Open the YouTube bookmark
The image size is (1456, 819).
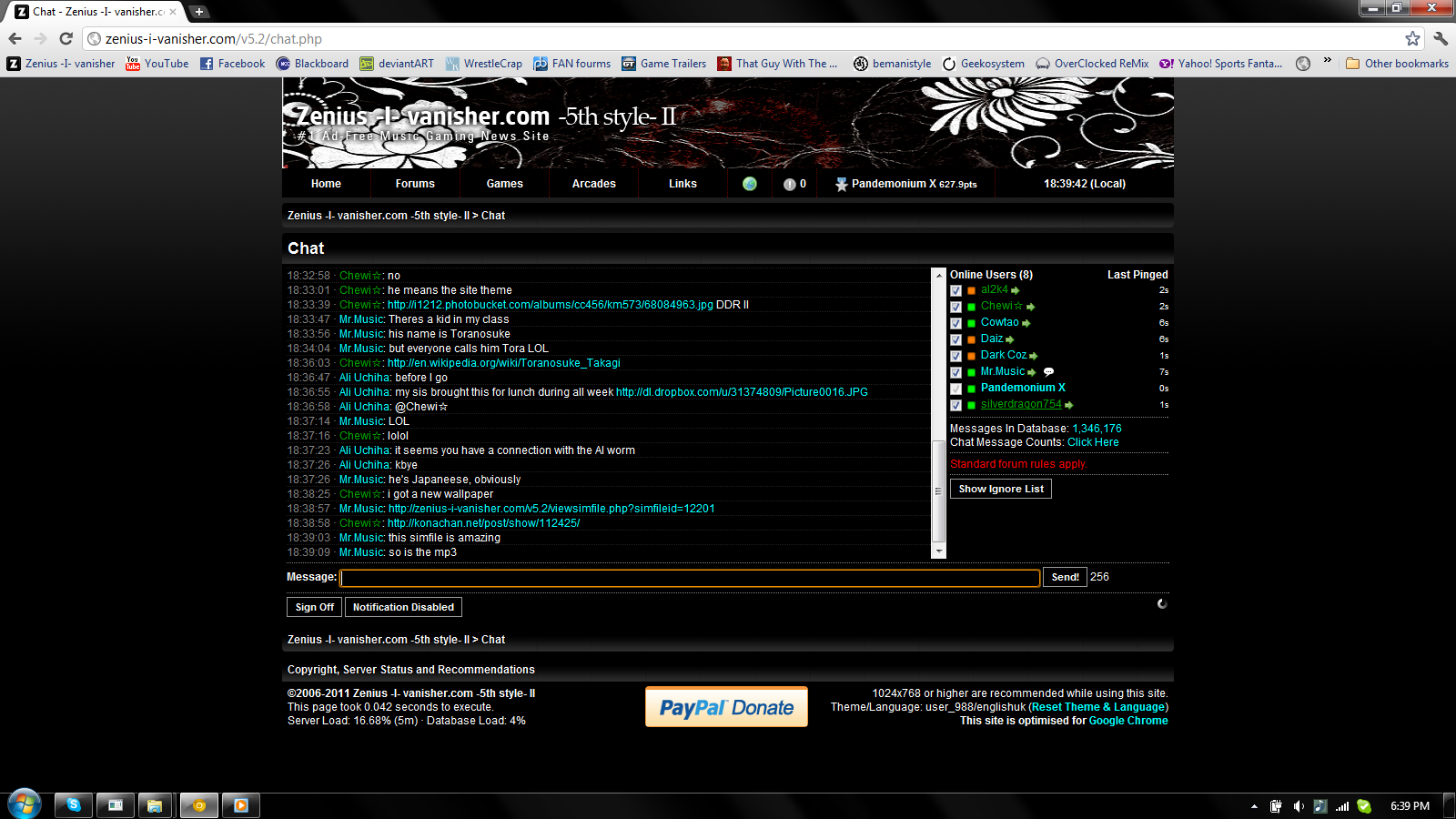(x=157, y=64)
